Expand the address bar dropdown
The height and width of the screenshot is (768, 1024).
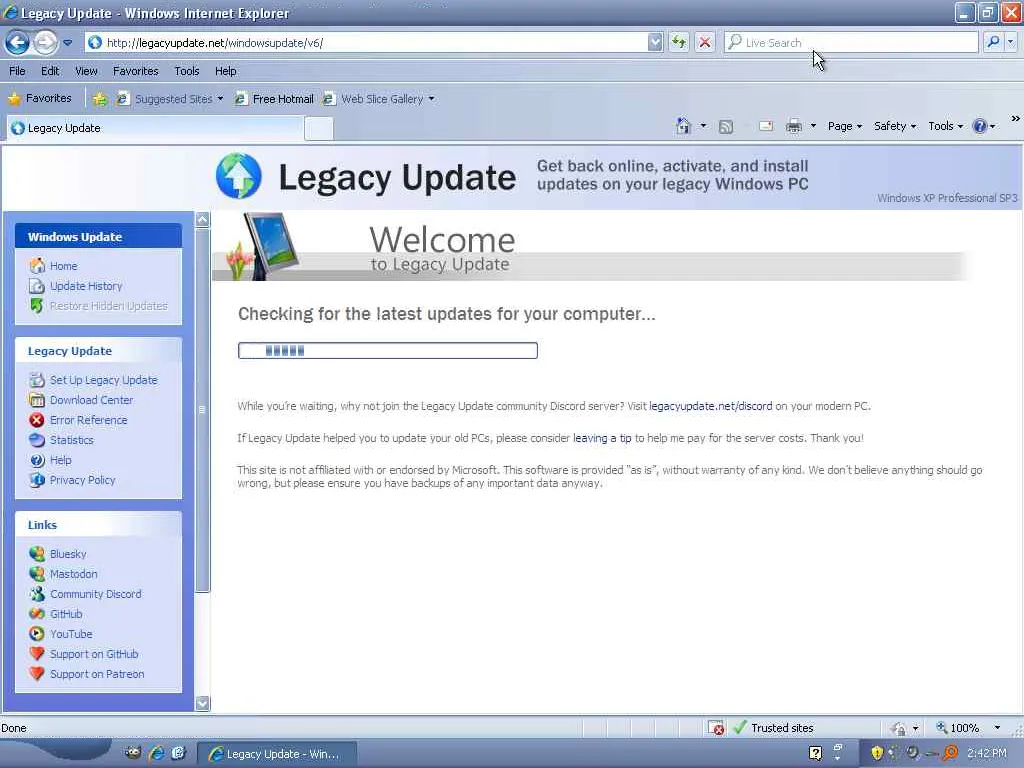click(655, 43)
